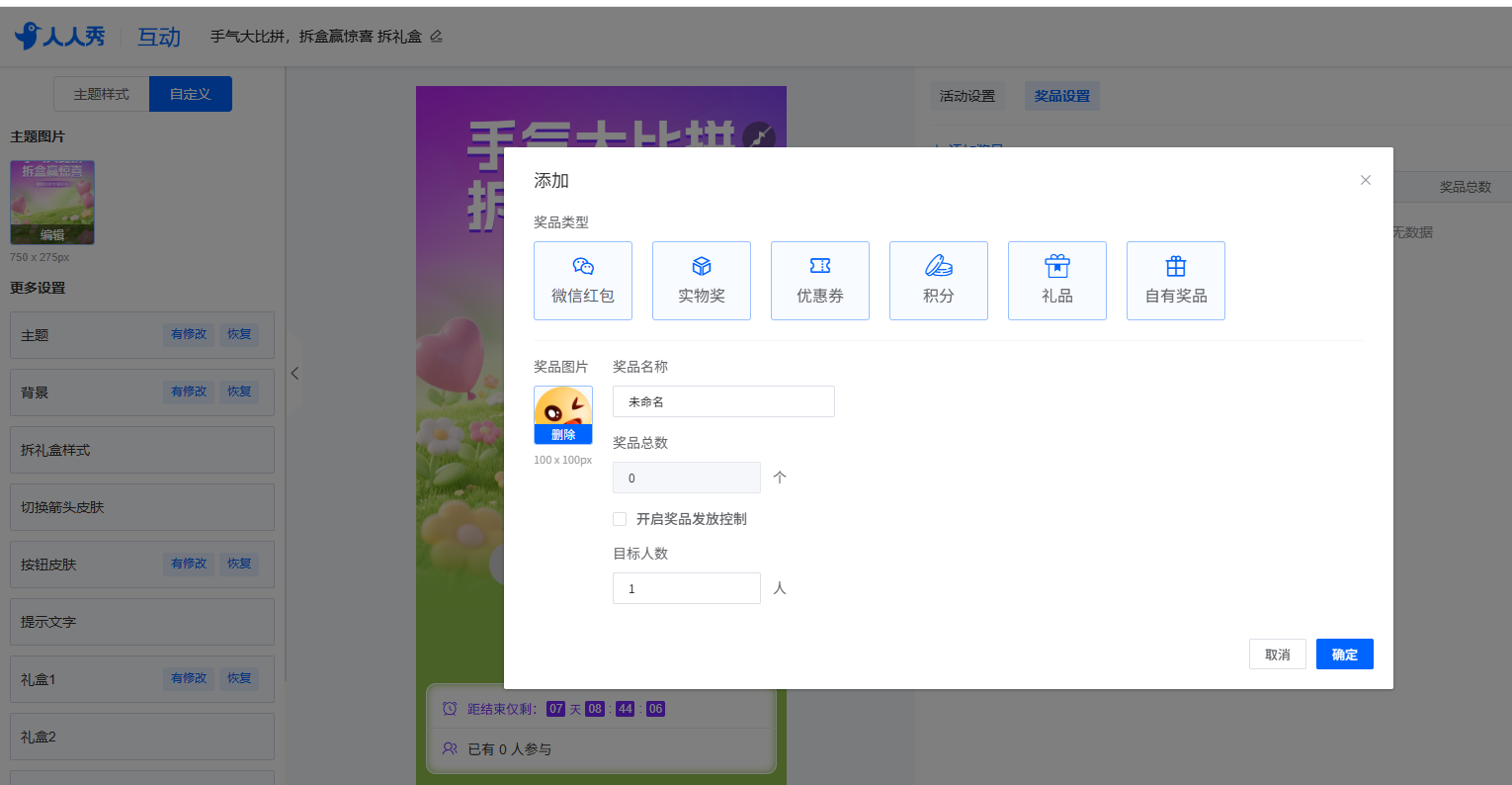Screen dimensions: 1512x785
Task: Choose the 实物奖 prize type
Action: click(702, 281)
